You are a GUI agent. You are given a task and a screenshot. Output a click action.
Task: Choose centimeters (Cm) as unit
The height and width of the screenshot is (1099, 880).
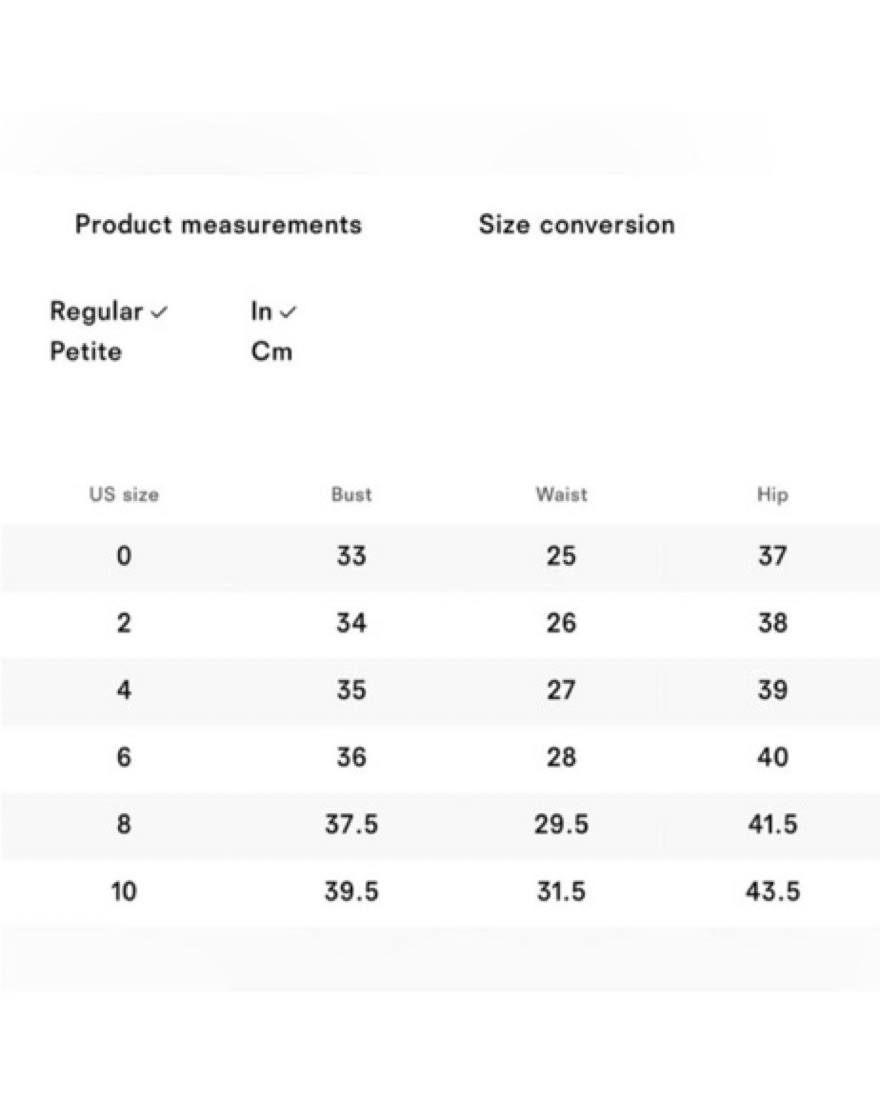[x=272, y=351]
